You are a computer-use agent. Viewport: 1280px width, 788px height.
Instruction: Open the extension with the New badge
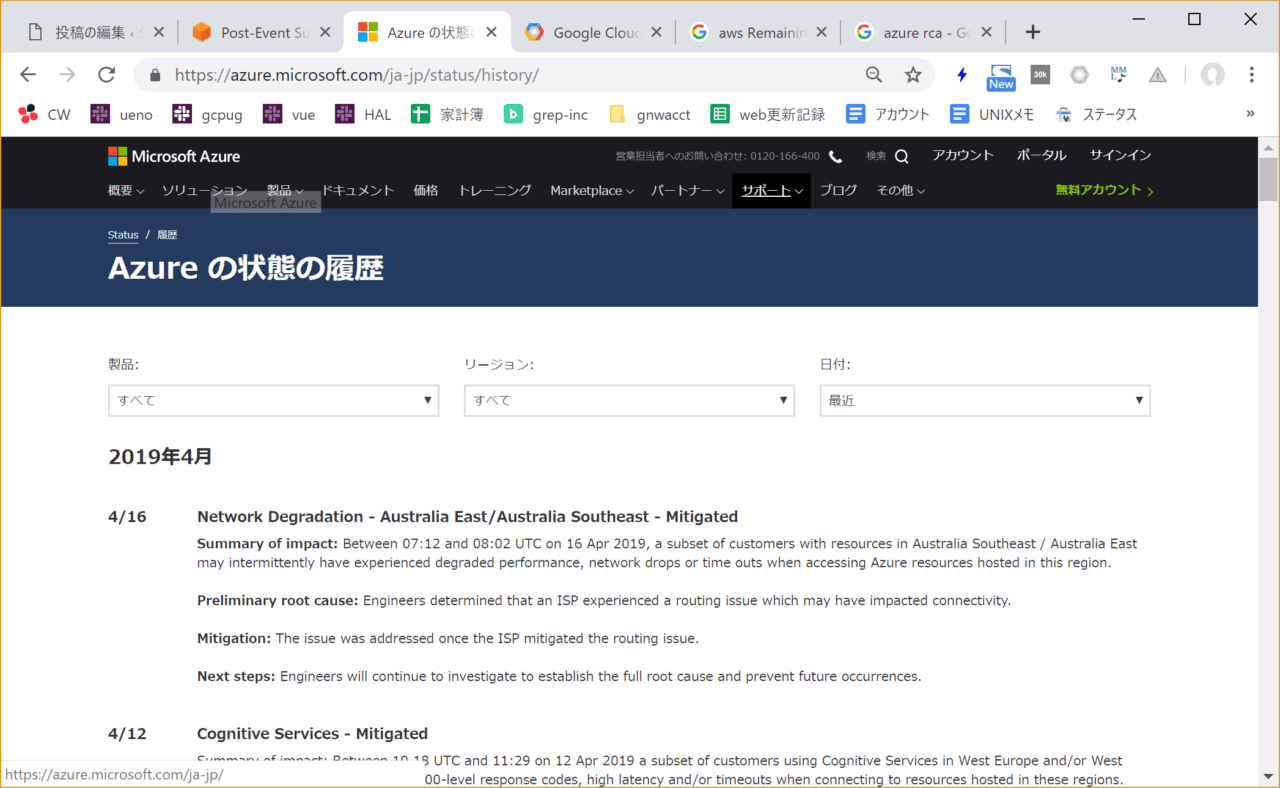[x=1001, y=76]
